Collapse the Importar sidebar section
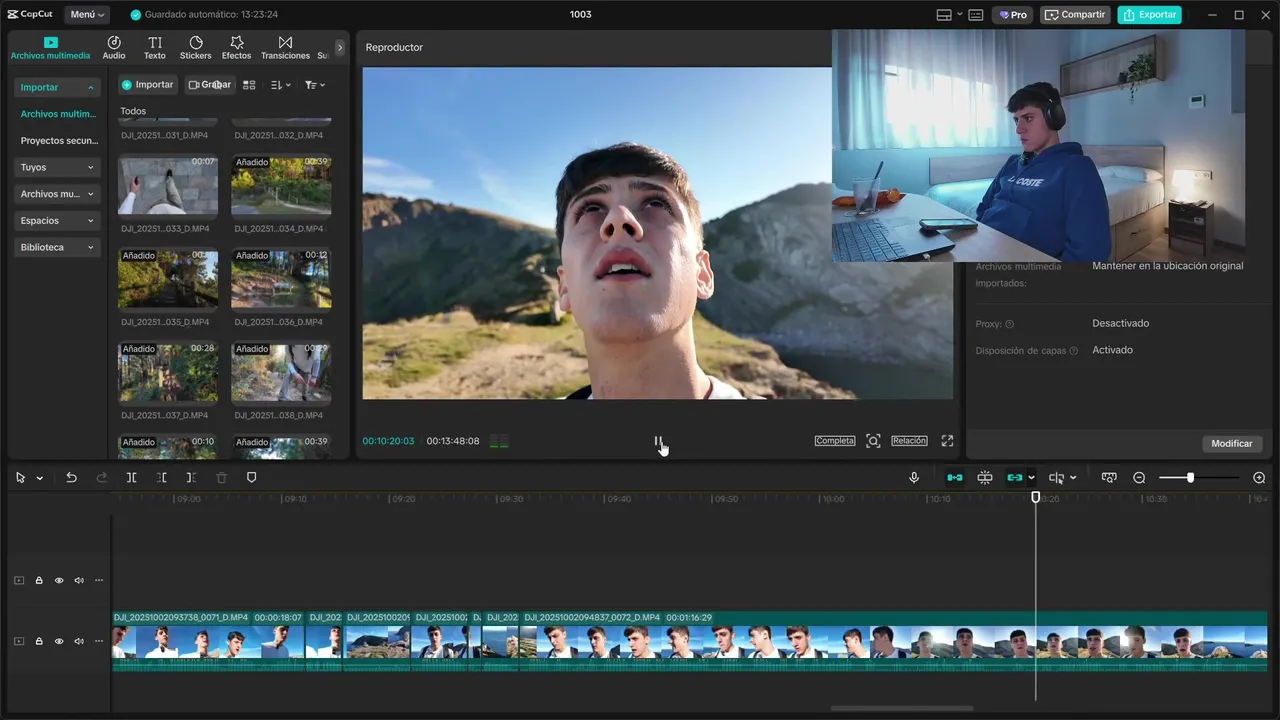 coord(57,87)
